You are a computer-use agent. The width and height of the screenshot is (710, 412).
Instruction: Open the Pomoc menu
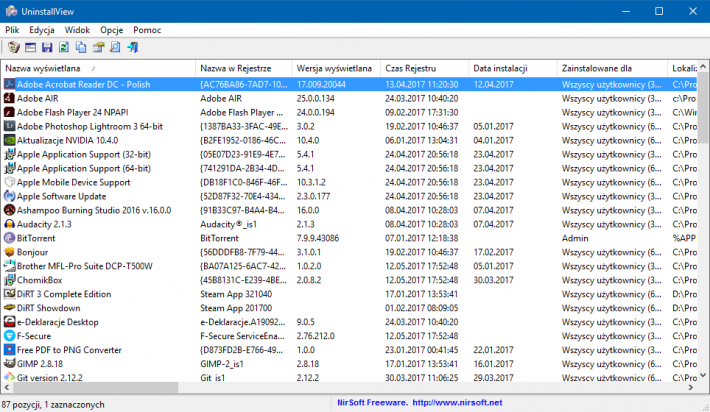[x=147, y=30]
